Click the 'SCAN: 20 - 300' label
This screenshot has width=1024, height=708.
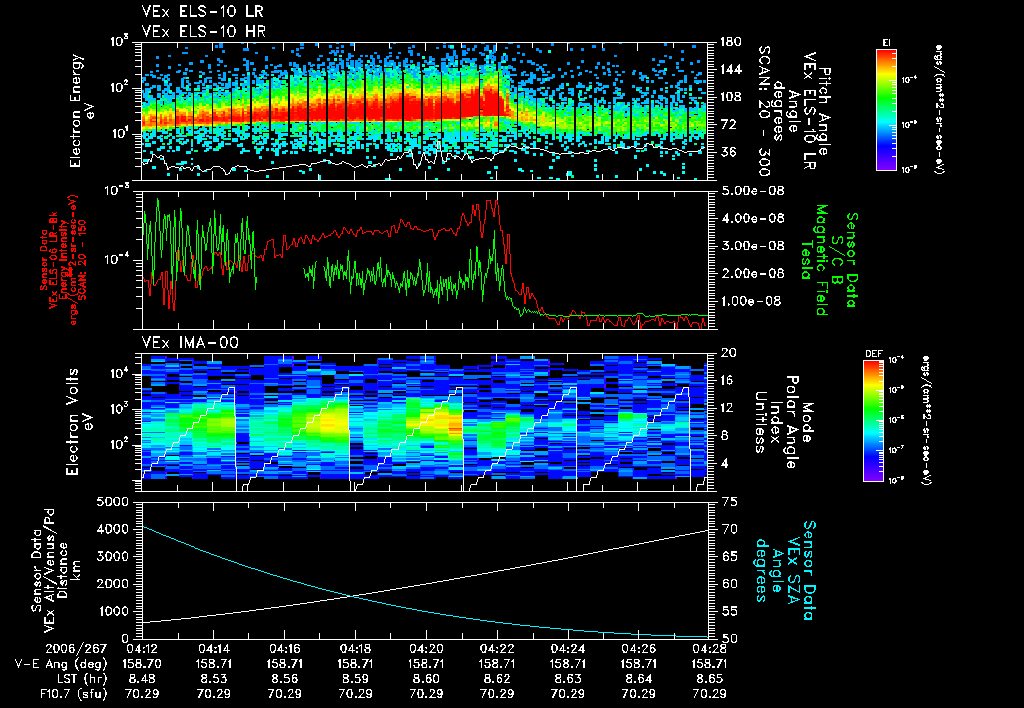click(764, 111)
